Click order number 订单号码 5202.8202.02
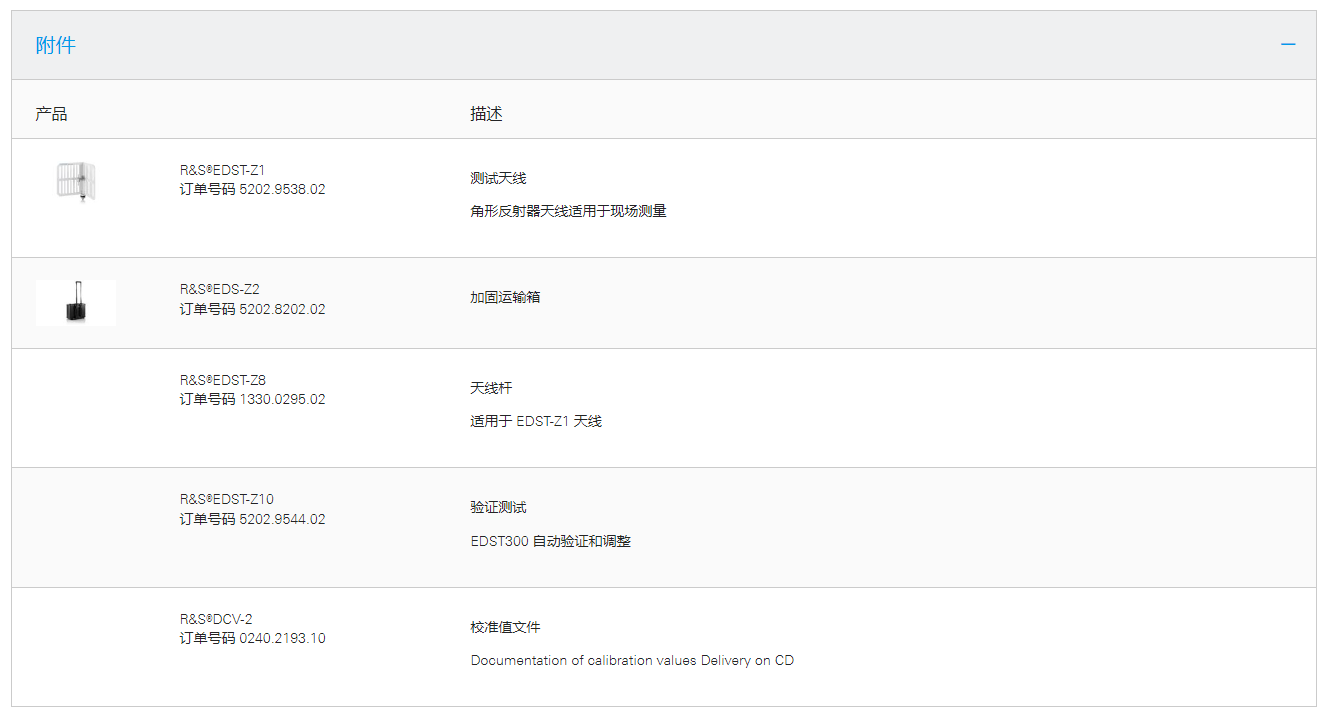The width and height of the screenshot is (1324, 717). [252, 309]
